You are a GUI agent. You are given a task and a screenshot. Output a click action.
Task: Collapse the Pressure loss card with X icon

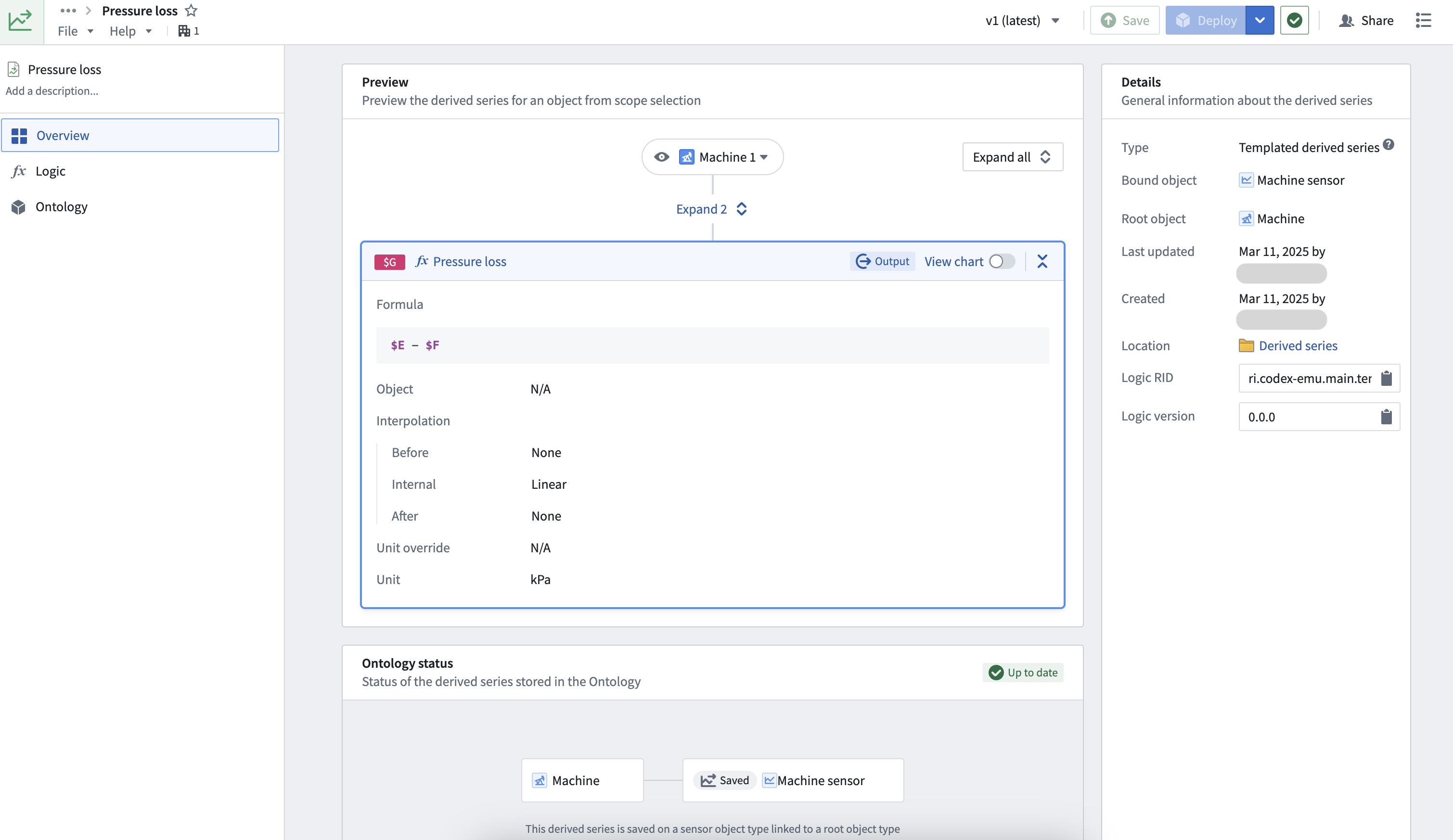1042,261
